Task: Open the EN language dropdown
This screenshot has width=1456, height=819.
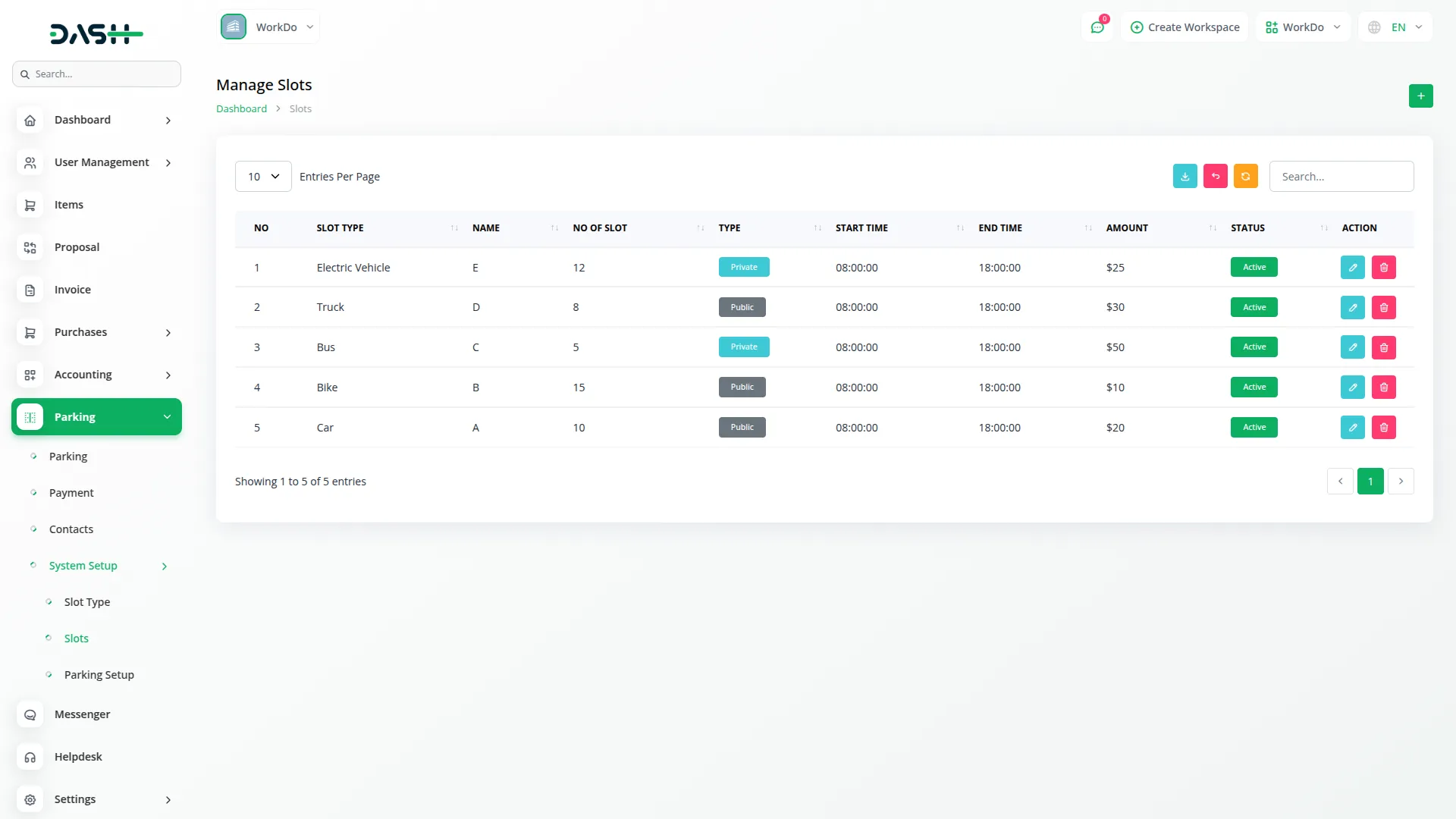Action: [x=1396, y=27]
